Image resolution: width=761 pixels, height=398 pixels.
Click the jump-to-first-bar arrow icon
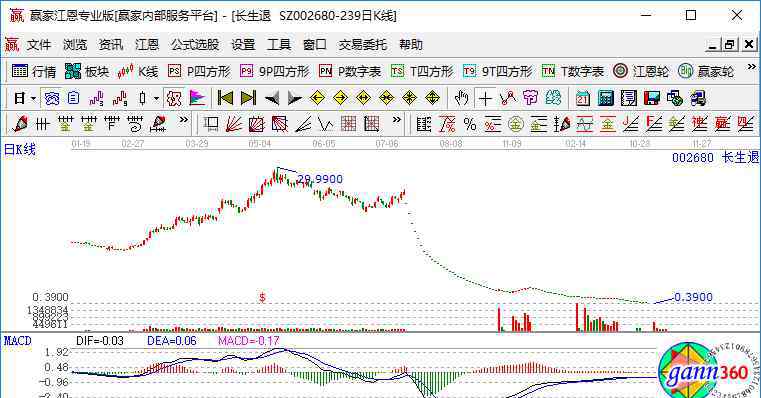tap(225, 99)
